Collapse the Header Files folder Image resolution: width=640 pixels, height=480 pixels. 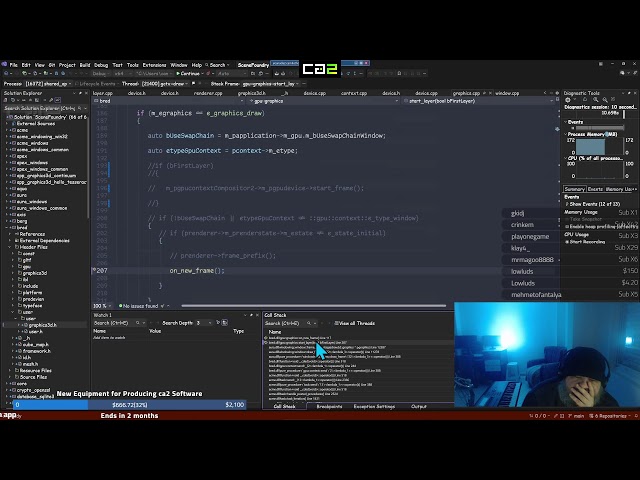[11, 247]
